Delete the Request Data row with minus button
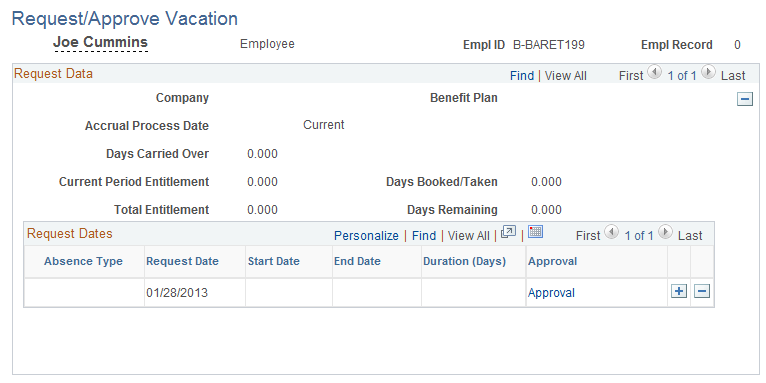 pos(745,99)
